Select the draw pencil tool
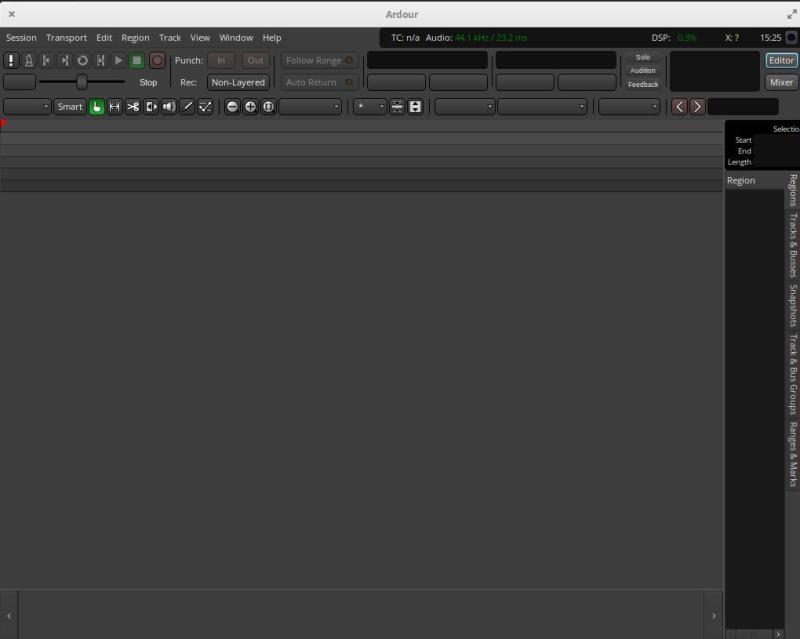 point(188,106)
